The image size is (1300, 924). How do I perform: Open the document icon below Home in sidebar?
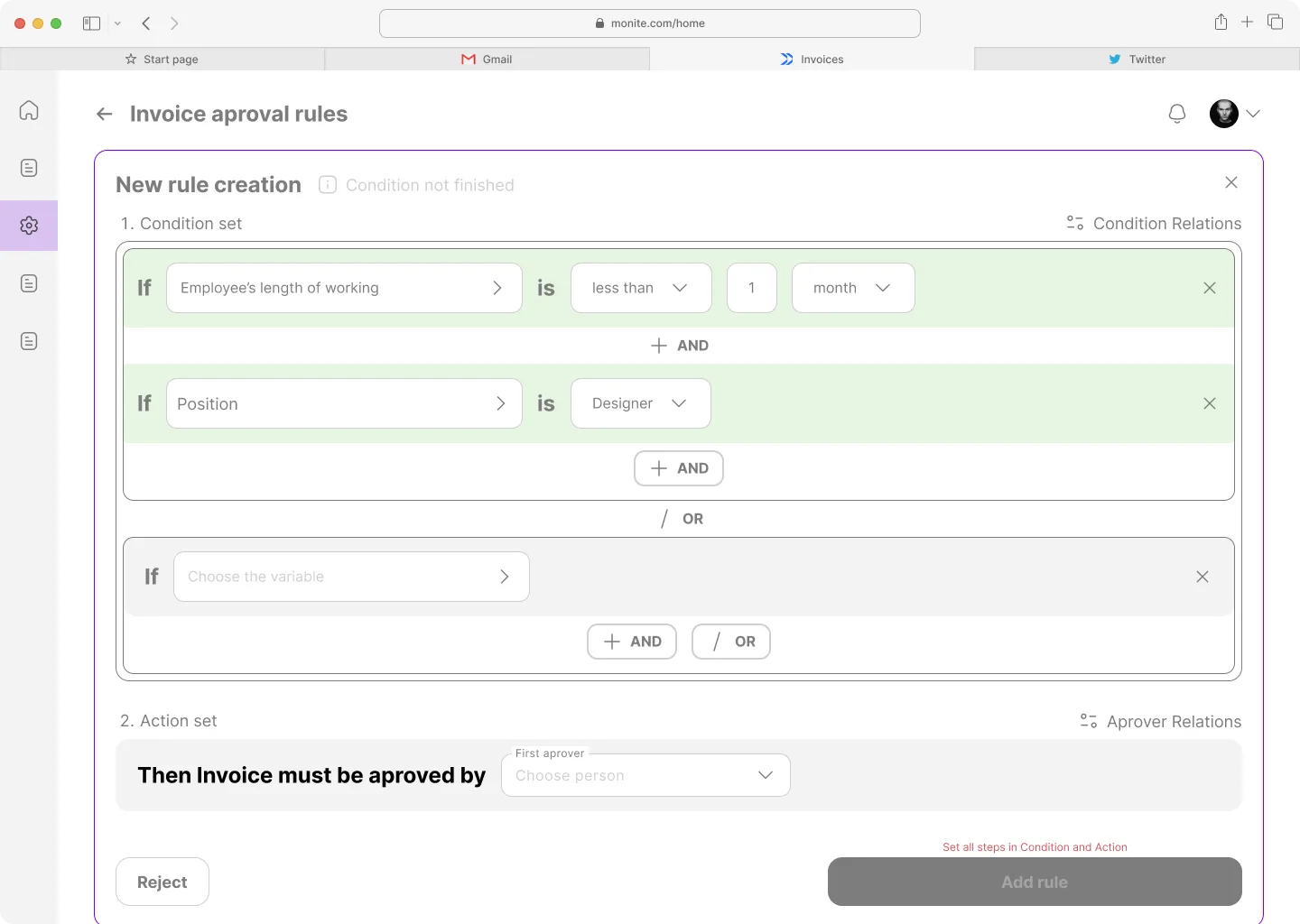(29, 168)
